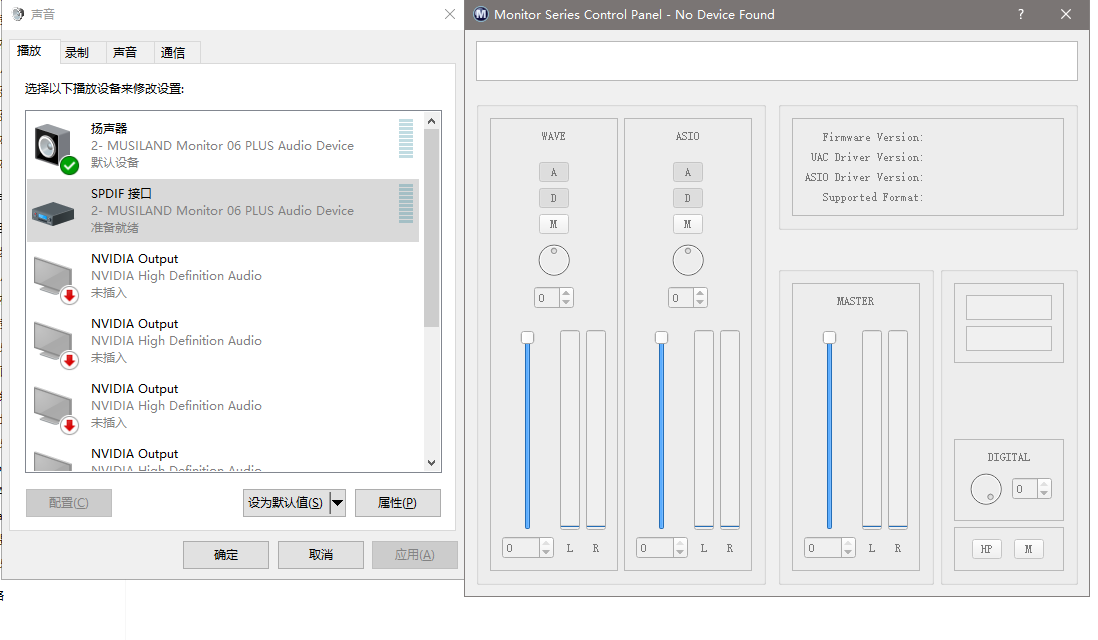Image resolution: width=1098 pixels, height=640 pixels.
Task: Open the 设为默认值 dropdown arrow
Action: tap(337, 503)
